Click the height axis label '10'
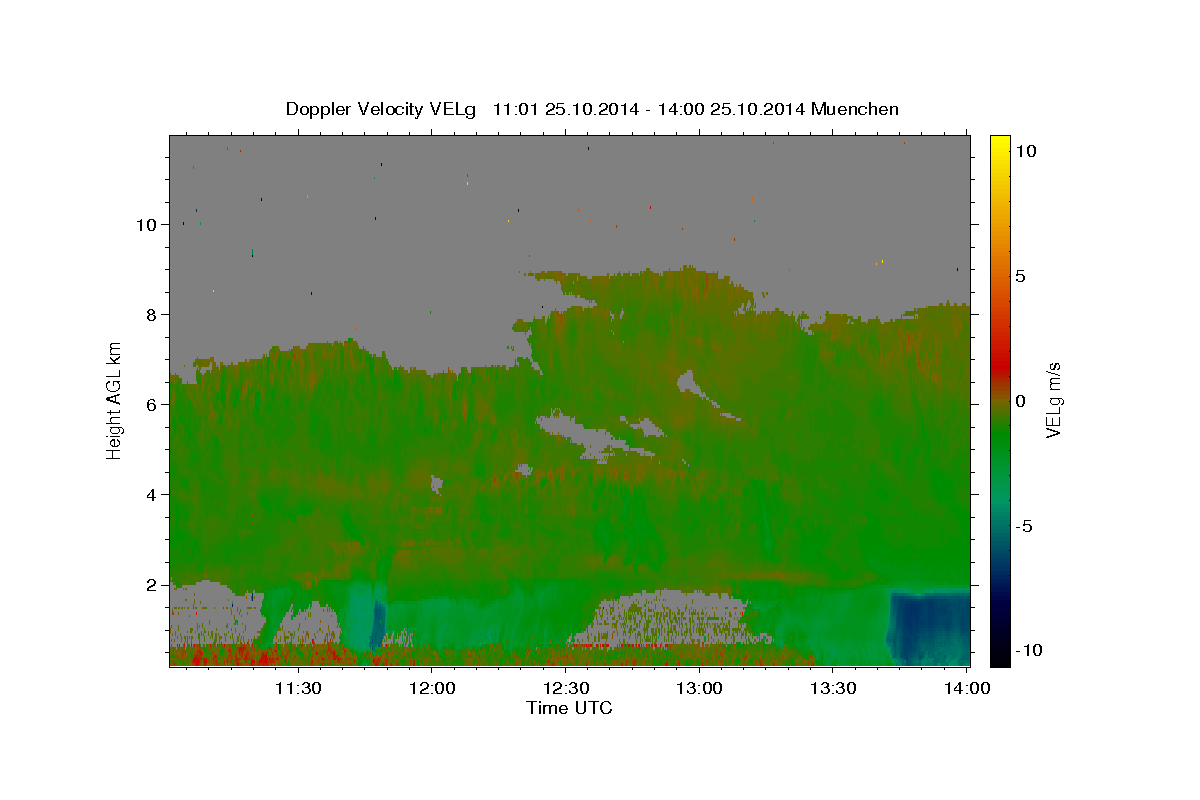This screenshot has height=800, width=1200. 146,224
